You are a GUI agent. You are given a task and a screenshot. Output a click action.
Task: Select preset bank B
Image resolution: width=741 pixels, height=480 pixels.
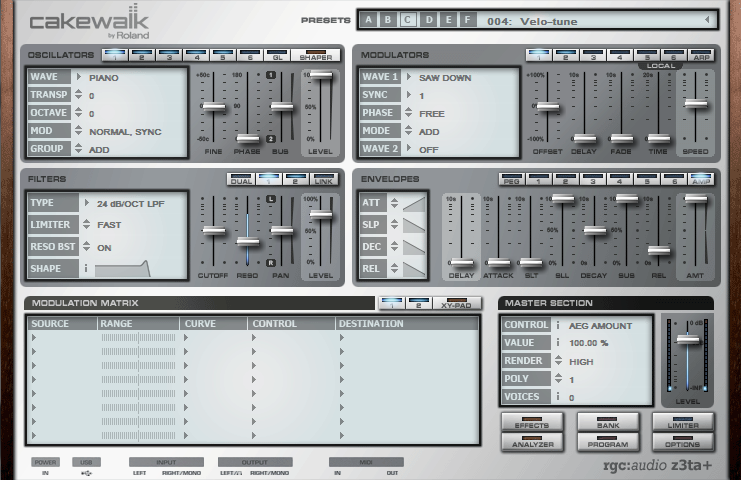pyautogui.click(x=388, y=20)
